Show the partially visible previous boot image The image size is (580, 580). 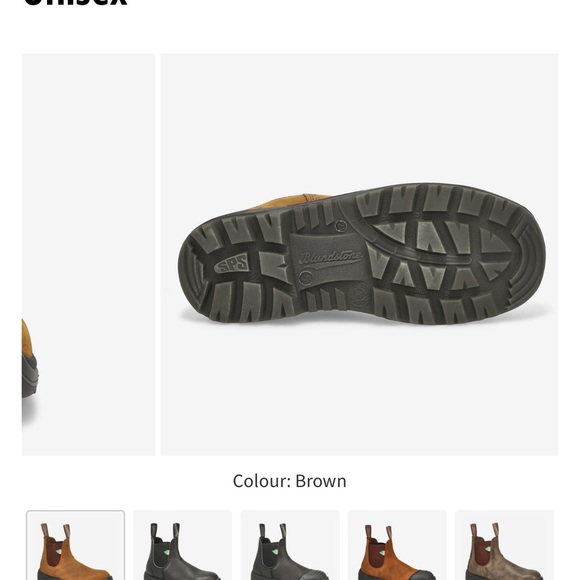click(88, 254)
